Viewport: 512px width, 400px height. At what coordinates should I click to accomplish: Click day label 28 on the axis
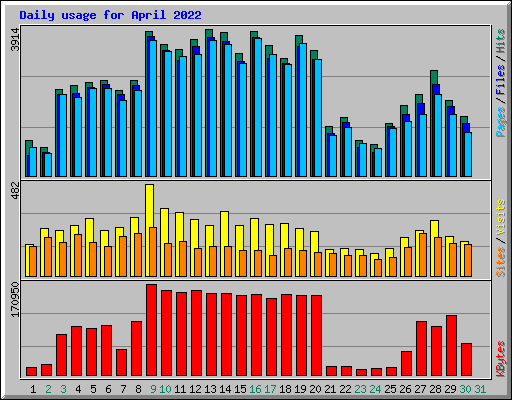[435, 389]
